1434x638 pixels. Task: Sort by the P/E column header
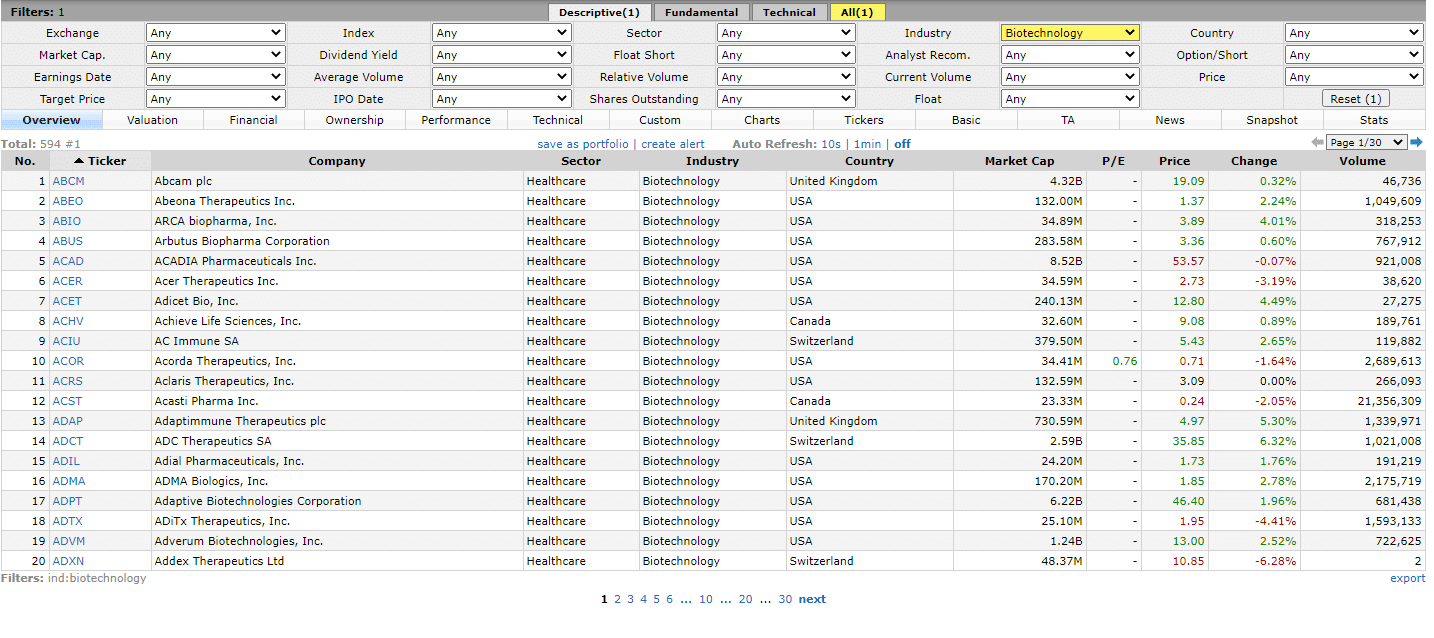click(x=1113, y=161)
